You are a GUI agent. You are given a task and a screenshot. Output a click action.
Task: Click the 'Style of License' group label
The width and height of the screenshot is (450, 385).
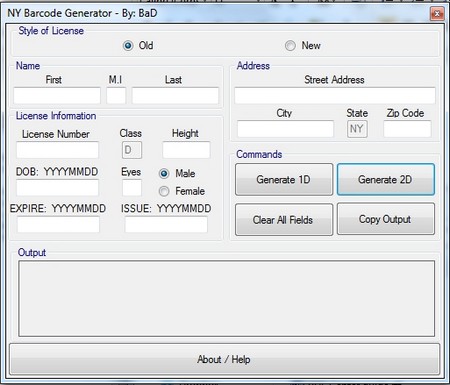[x=51, y=31]
